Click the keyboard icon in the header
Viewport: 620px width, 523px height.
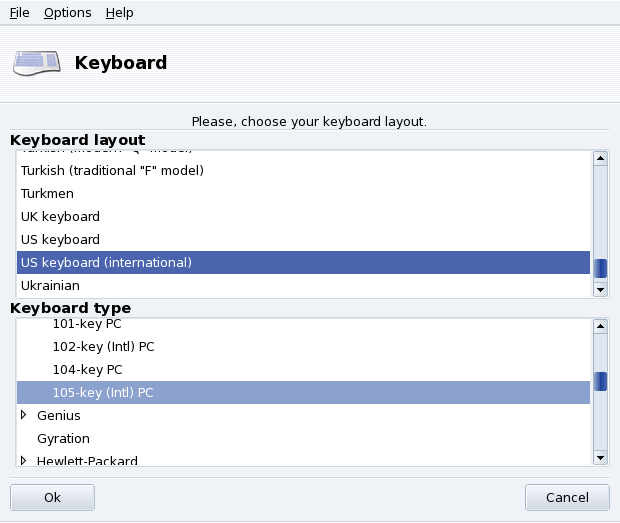coord(36,63)
